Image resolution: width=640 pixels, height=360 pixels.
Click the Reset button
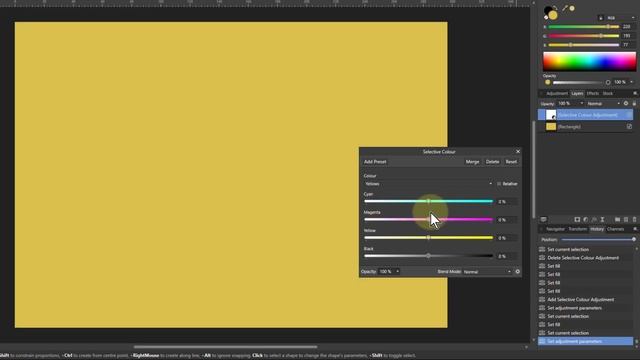[511, 162]
